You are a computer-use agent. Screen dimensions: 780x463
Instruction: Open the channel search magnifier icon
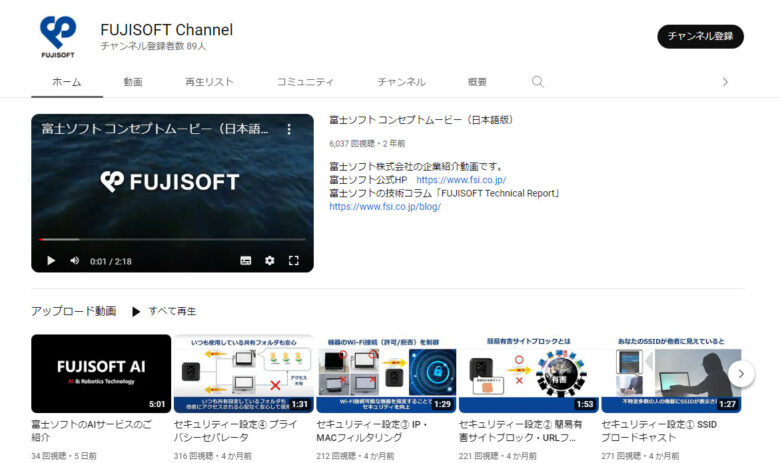537,82
